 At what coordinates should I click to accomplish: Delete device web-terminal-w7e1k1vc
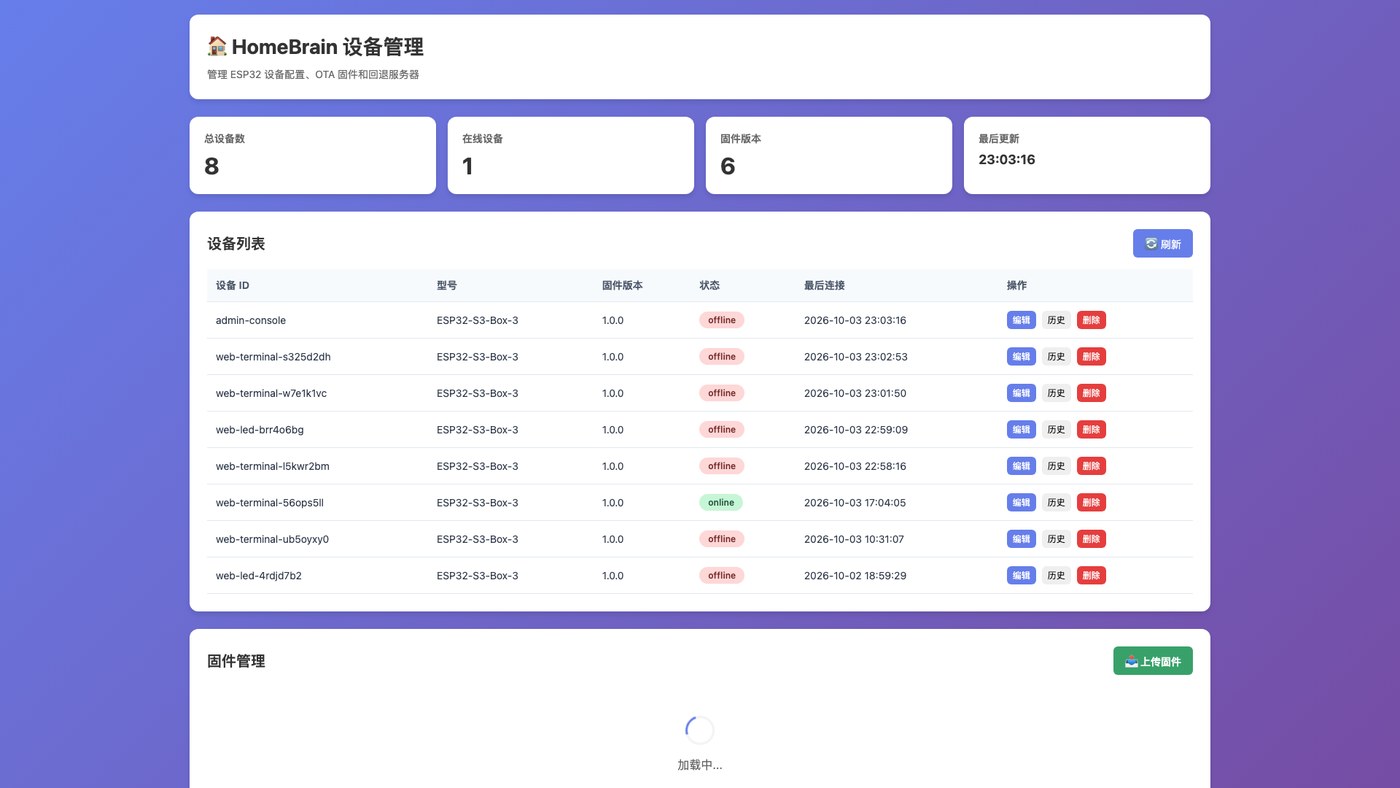1091,393
